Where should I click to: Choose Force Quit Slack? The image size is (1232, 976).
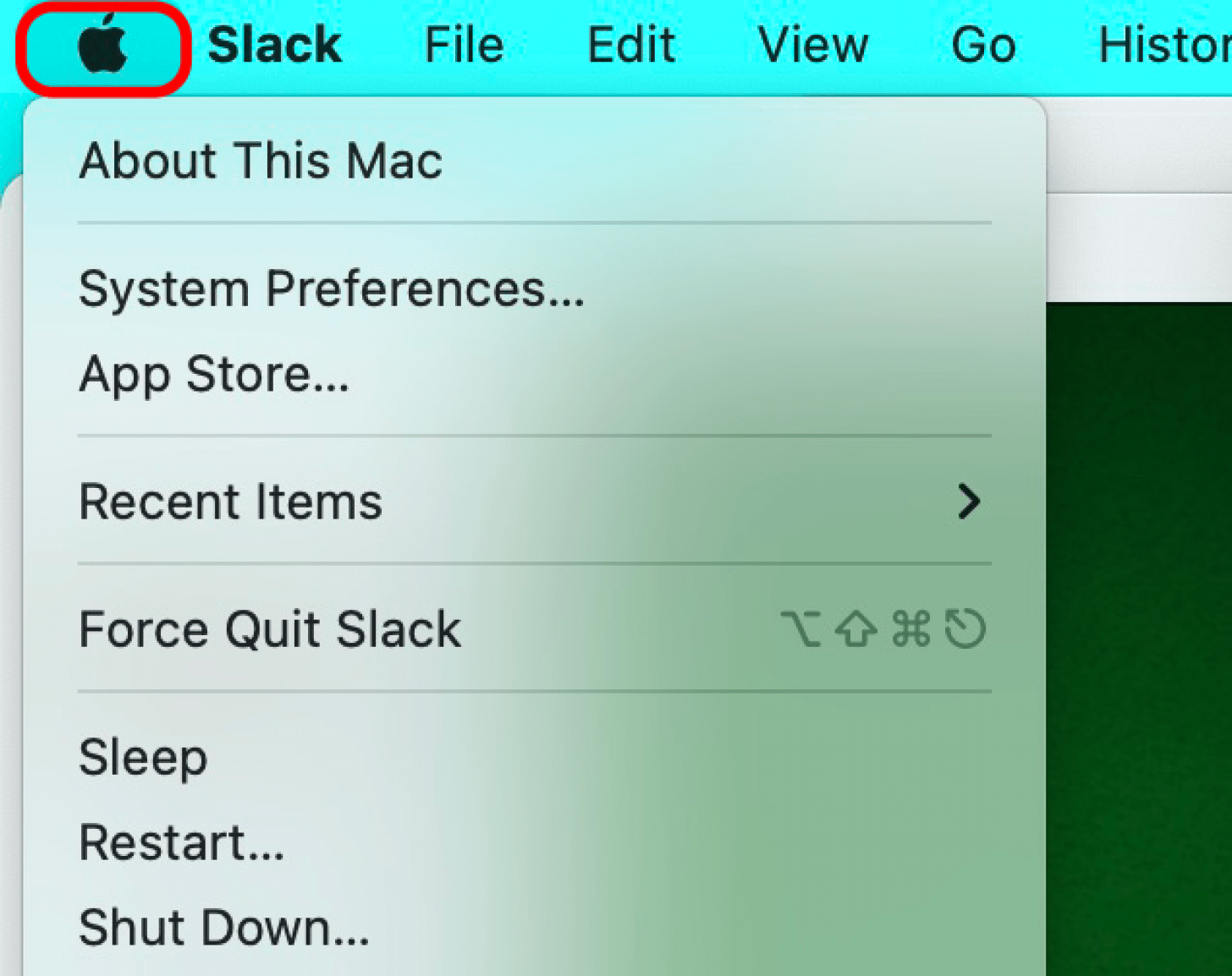(x=270, y=629)
